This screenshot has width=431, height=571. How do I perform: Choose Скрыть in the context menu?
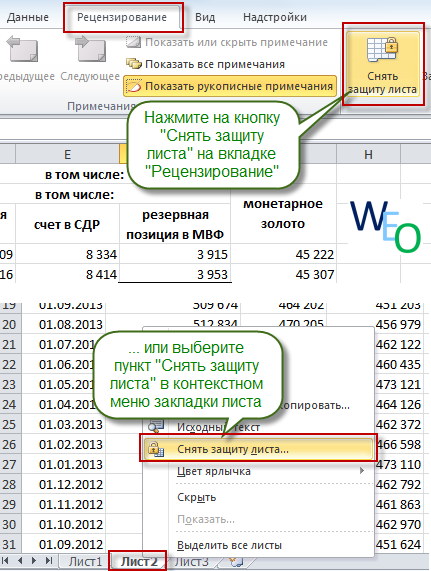coord(258,497)
